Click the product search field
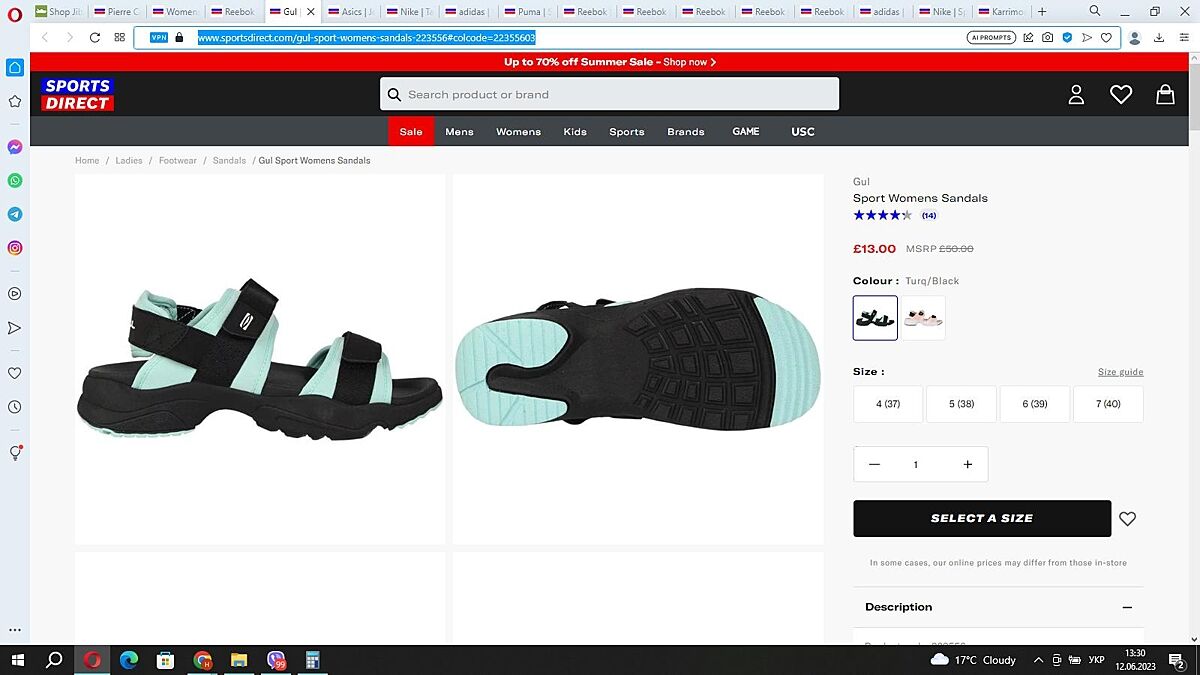The width and height of the screenshot is (1200, 675). click(x=610, y=94)
